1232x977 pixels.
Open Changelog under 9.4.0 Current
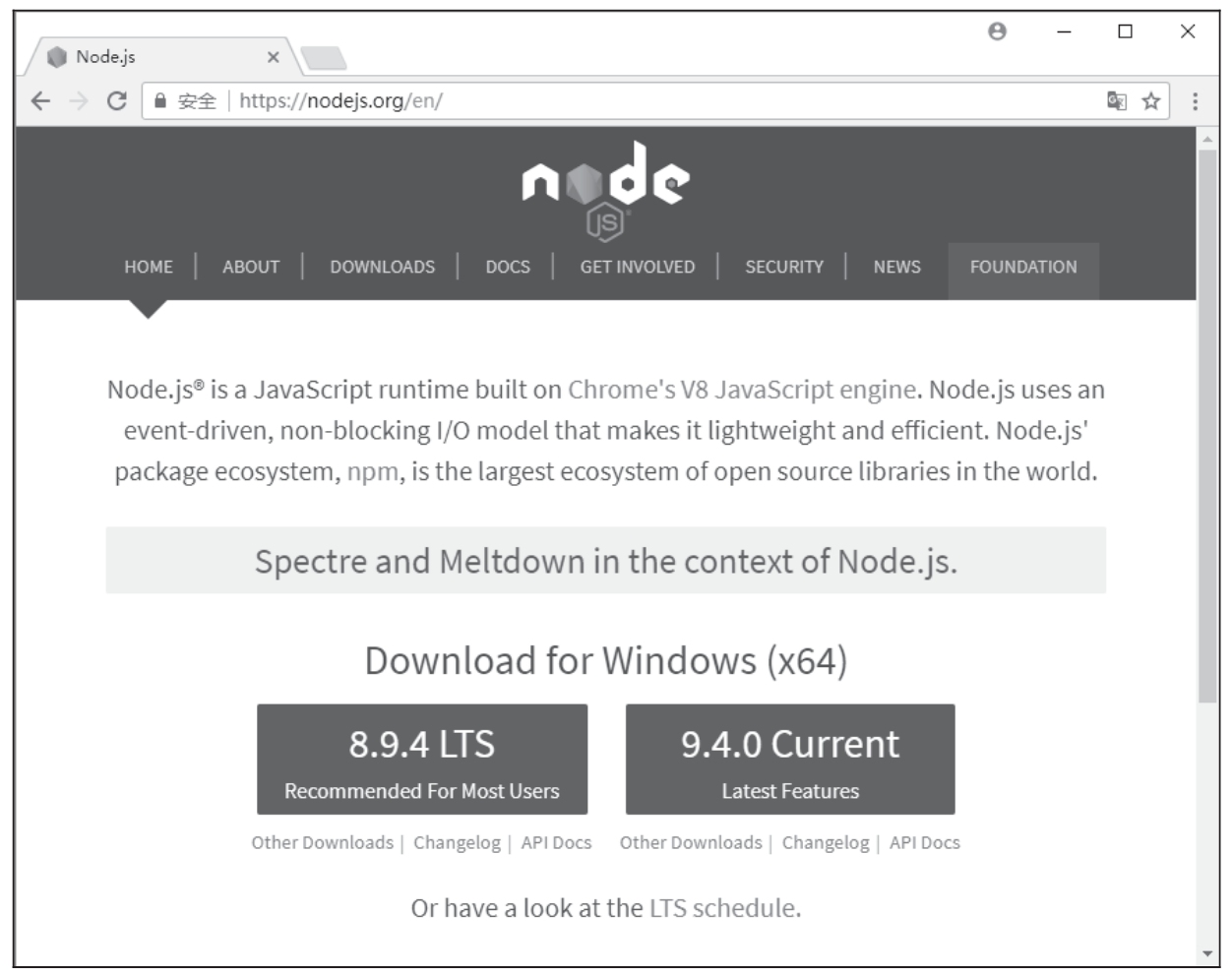pos(826,843)
